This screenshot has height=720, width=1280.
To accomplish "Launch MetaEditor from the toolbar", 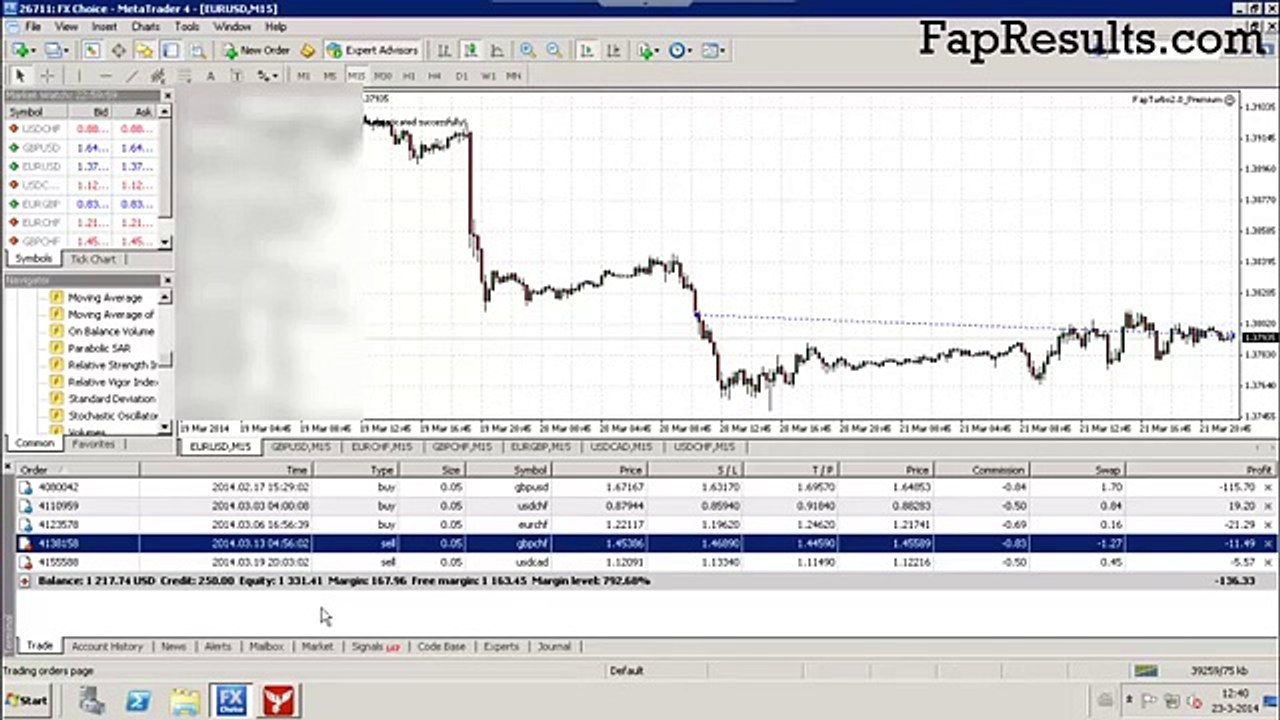I will pos(308,50).
